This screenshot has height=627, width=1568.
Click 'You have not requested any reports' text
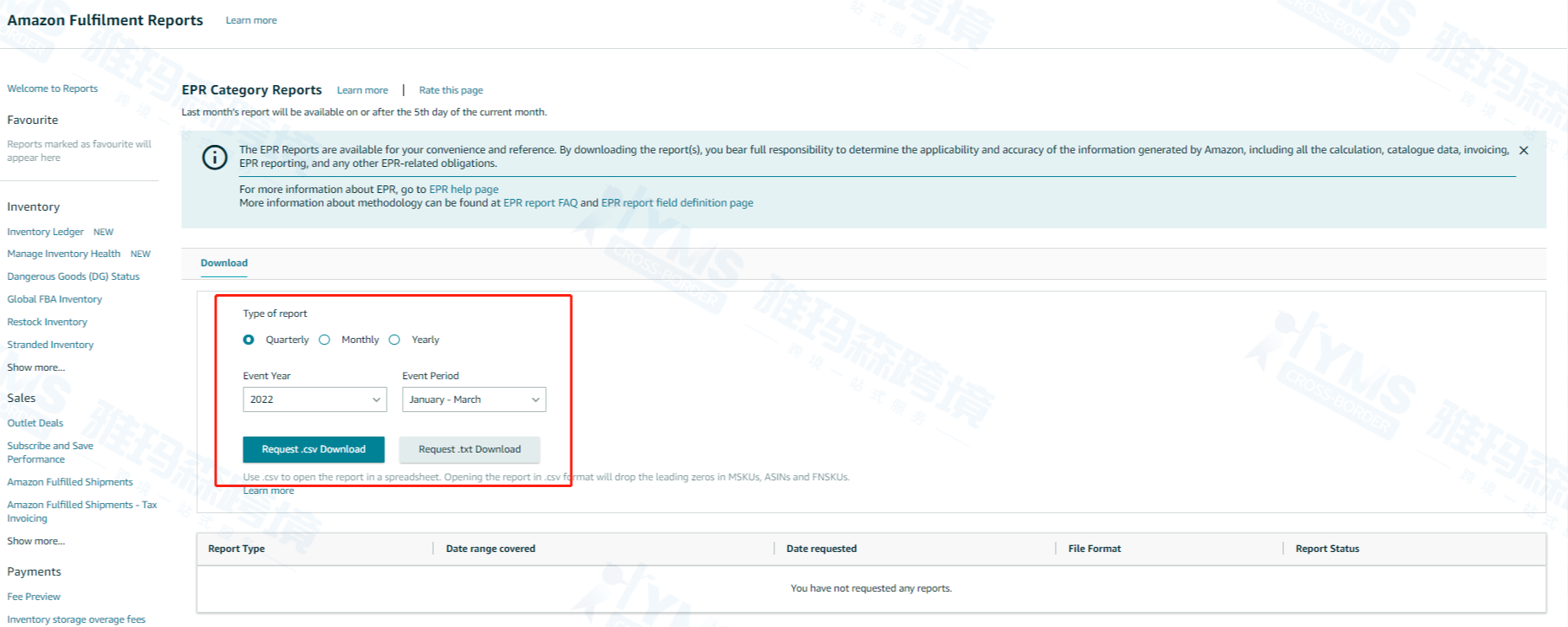tap(871, 588)
